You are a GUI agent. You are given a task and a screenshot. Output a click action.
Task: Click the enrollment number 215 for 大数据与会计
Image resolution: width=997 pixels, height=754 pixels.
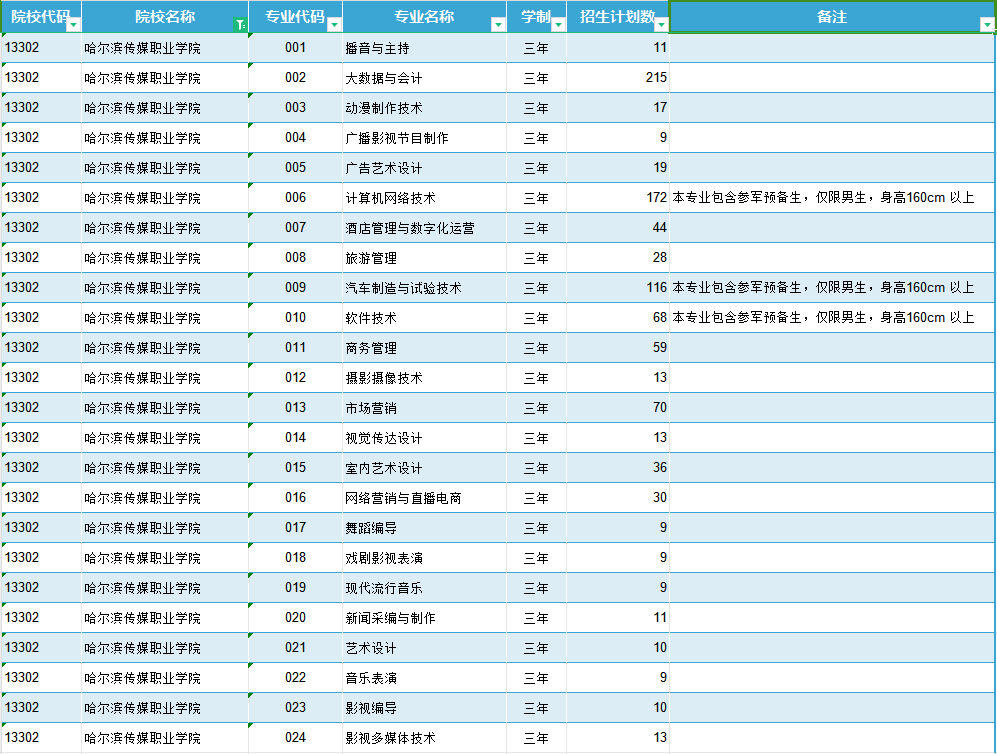pyautogui.click(x=646, y=77)
